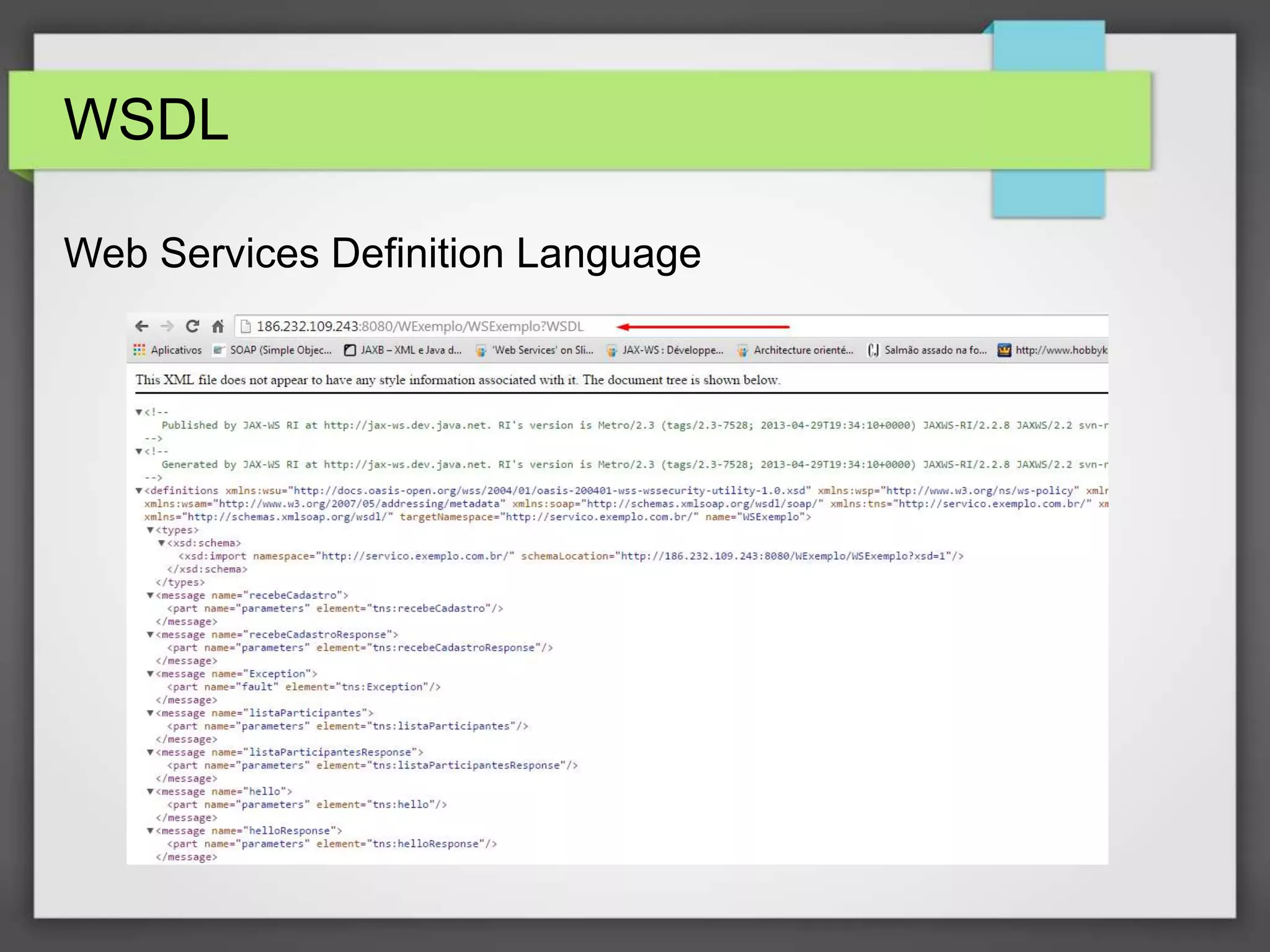
Task: Reload the page with the refresh icon
Action: [x=193, y=326]
